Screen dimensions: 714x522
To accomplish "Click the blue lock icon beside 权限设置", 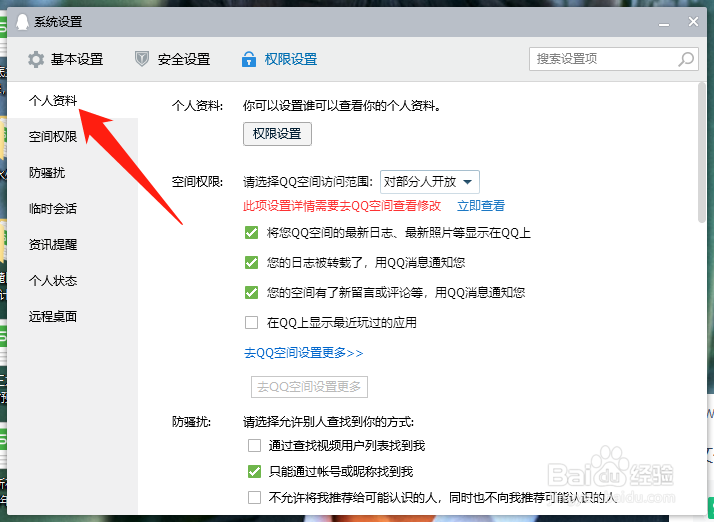I will [x=249, y=59].
